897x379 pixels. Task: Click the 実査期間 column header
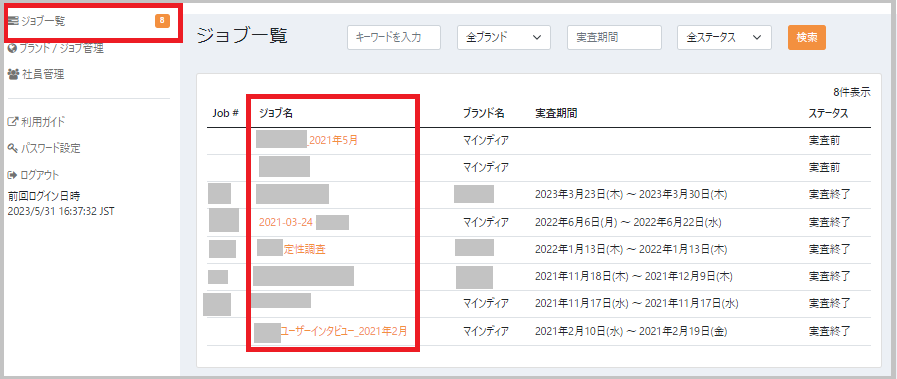[556, 113]
